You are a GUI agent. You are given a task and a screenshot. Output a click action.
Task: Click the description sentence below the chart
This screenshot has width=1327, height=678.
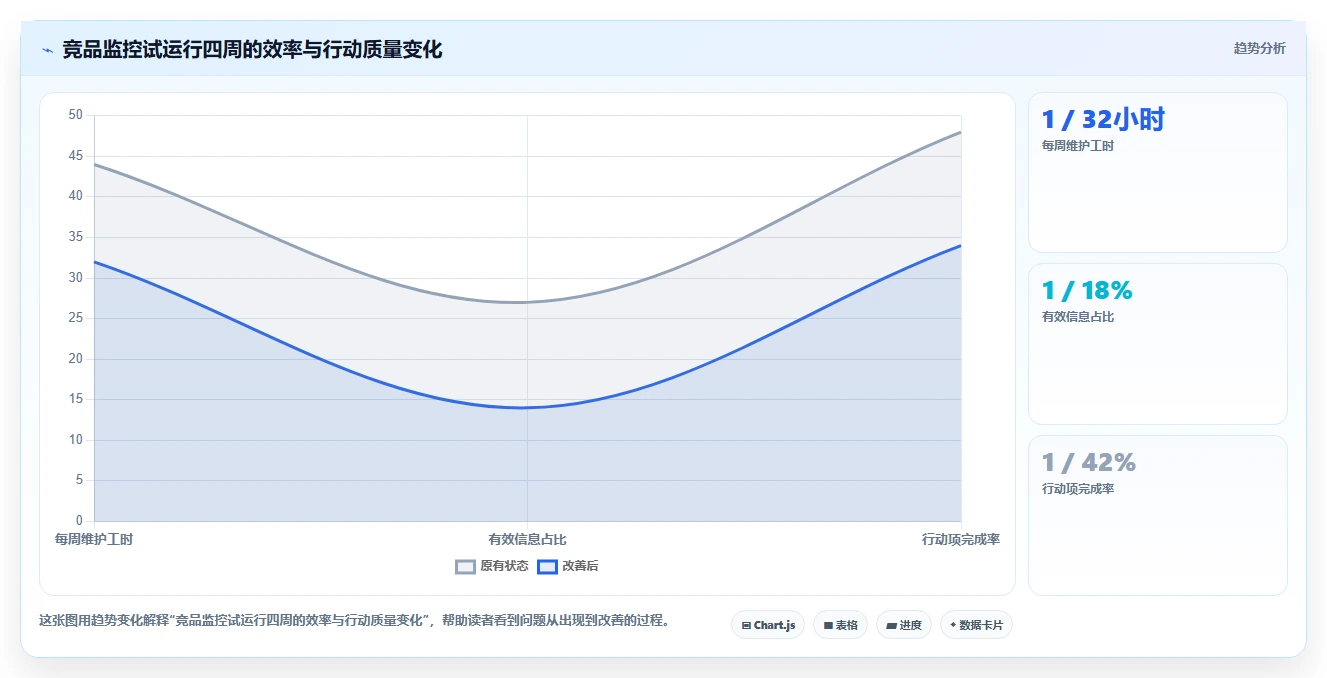[354, 620]
